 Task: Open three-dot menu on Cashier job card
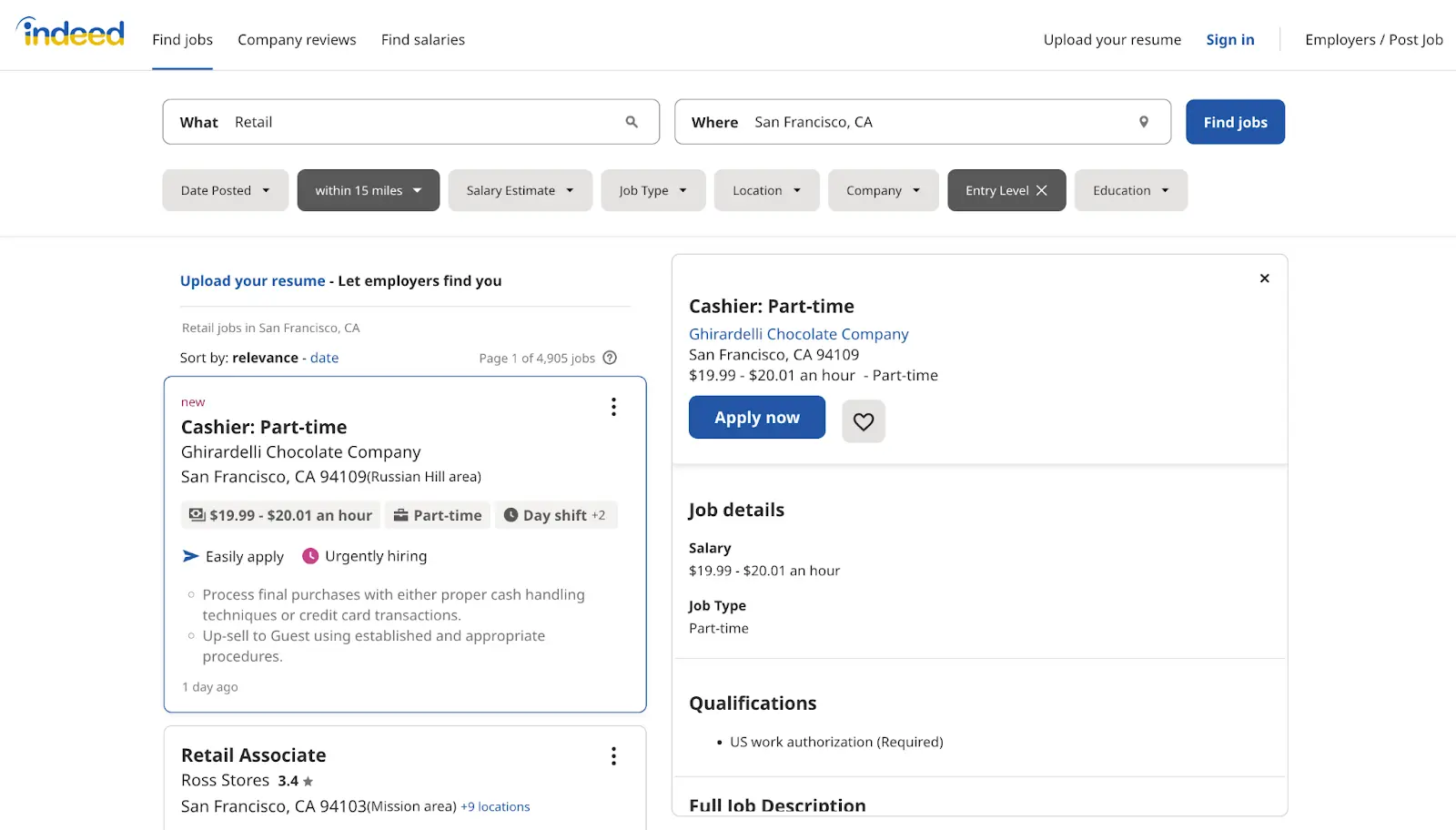[x=613, y=407]
